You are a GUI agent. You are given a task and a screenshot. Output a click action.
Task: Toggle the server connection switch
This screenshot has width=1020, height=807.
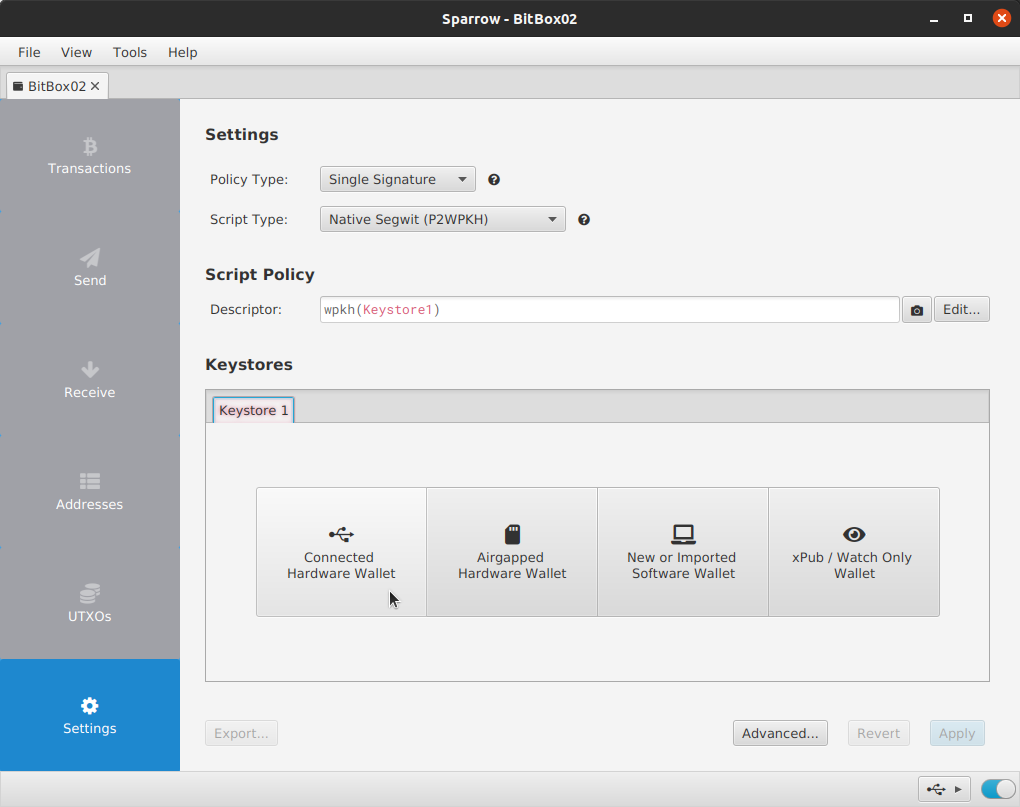998,789
